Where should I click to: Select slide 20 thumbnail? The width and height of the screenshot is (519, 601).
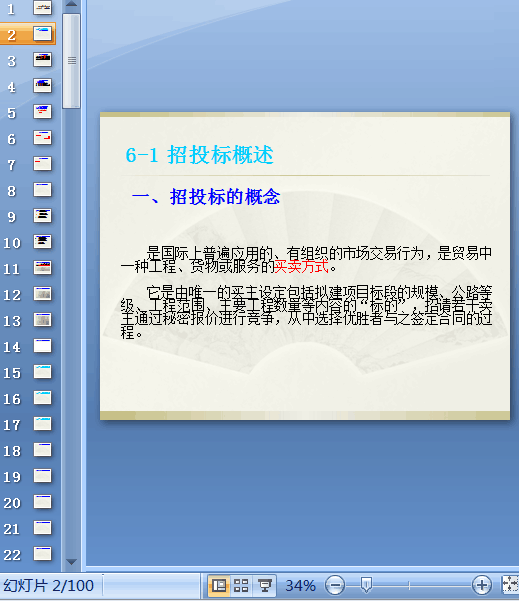coord(43,502)
